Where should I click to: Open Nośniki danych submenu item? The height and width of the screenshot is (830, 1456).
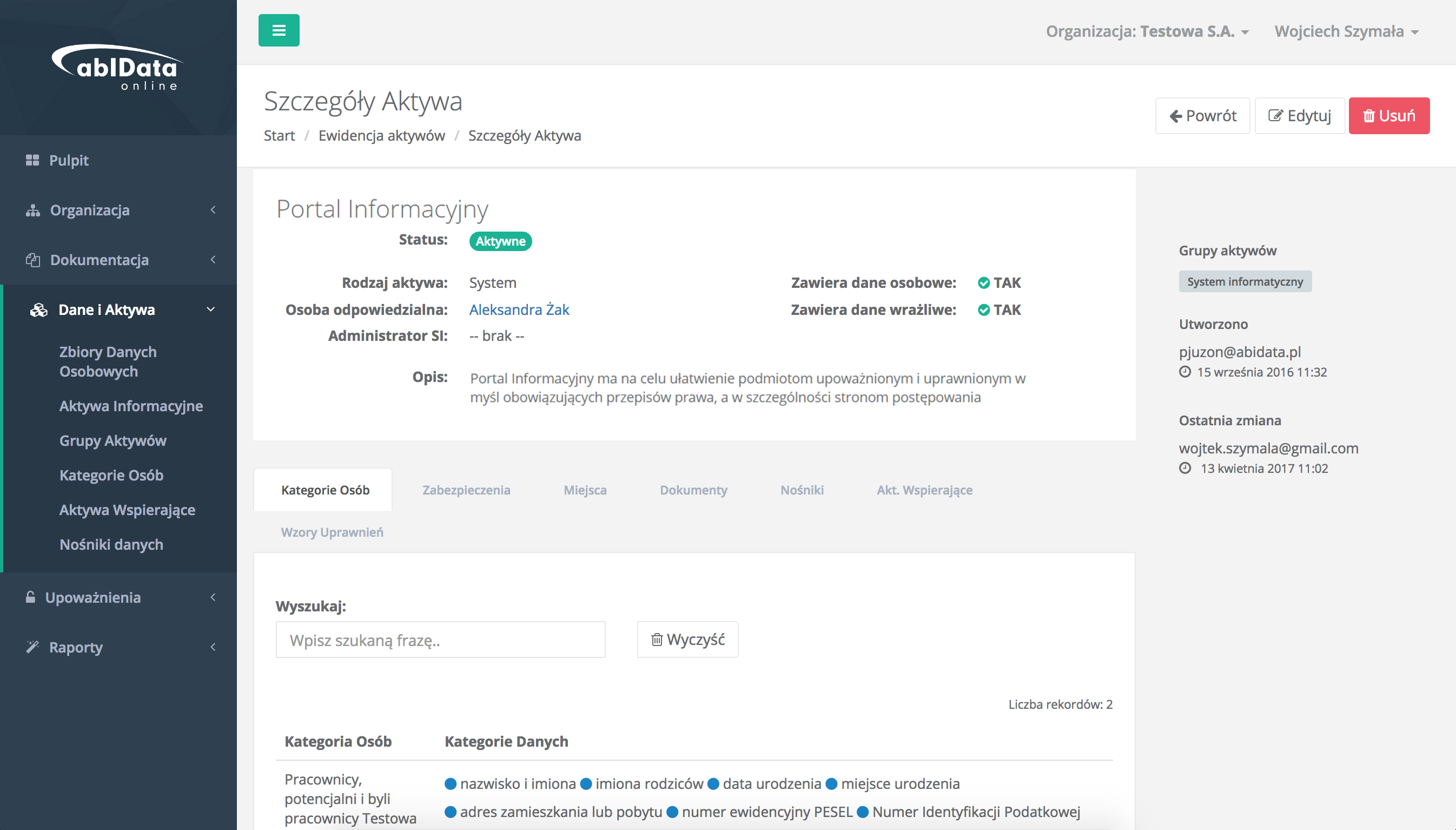pyautogui.click(x=111, y=544)
